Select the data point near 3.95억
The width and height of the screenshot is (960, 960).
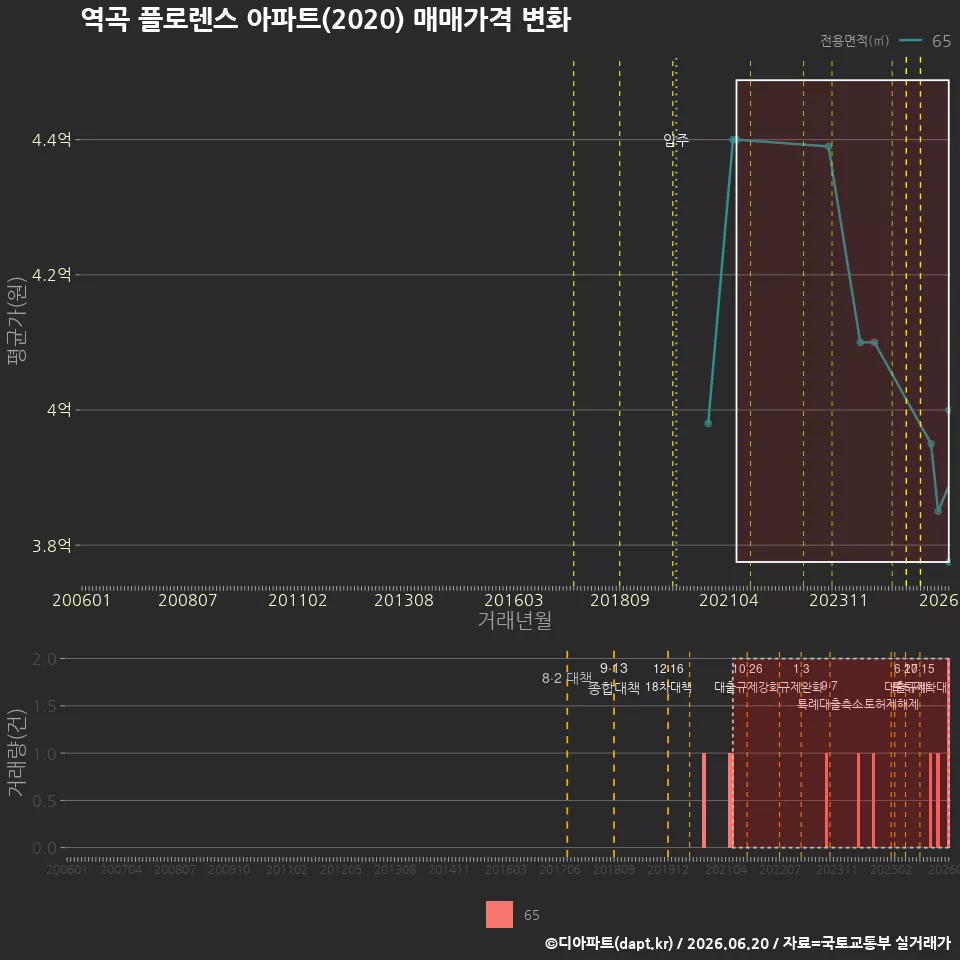point(931,443)
